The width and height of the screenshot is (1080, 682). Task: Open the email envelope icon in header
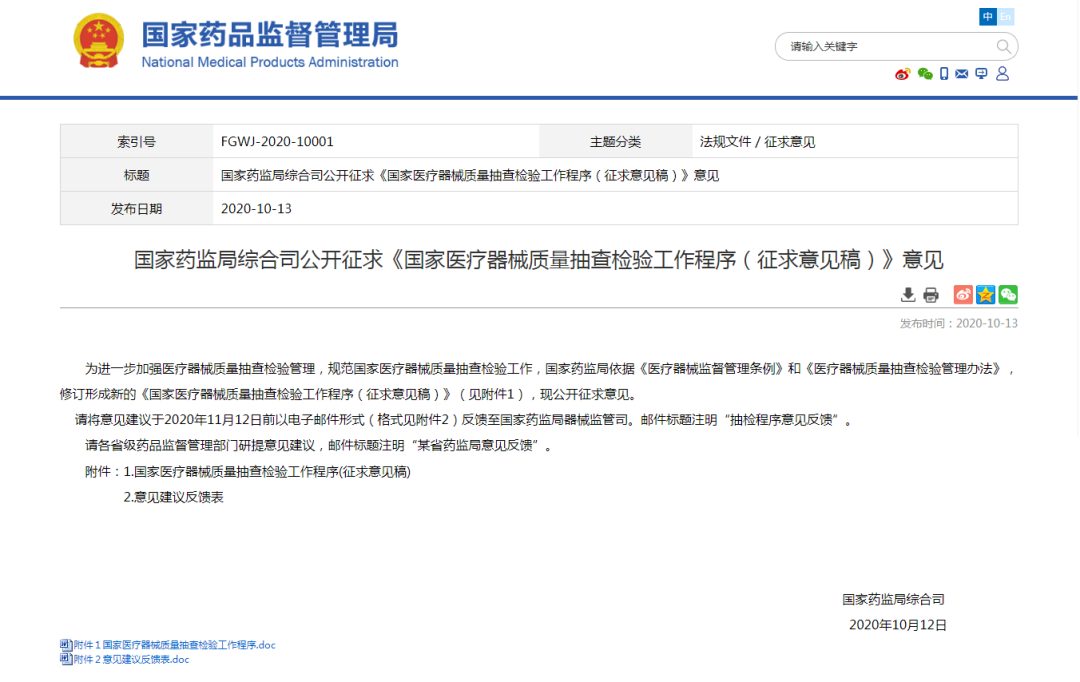(x=962, y=74)
